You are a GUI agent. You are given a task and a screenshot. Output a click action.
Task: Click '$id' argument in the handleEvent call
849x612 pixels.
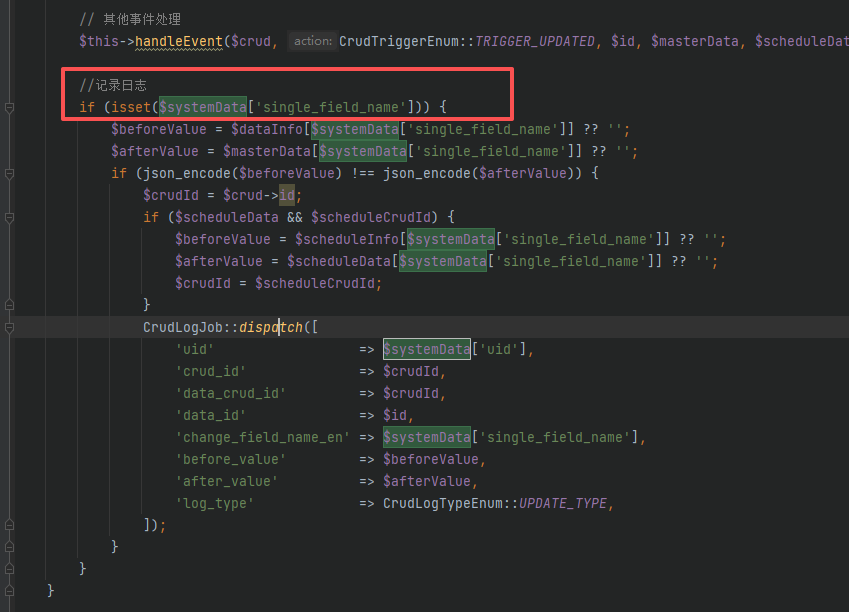(x=623, y=41)
